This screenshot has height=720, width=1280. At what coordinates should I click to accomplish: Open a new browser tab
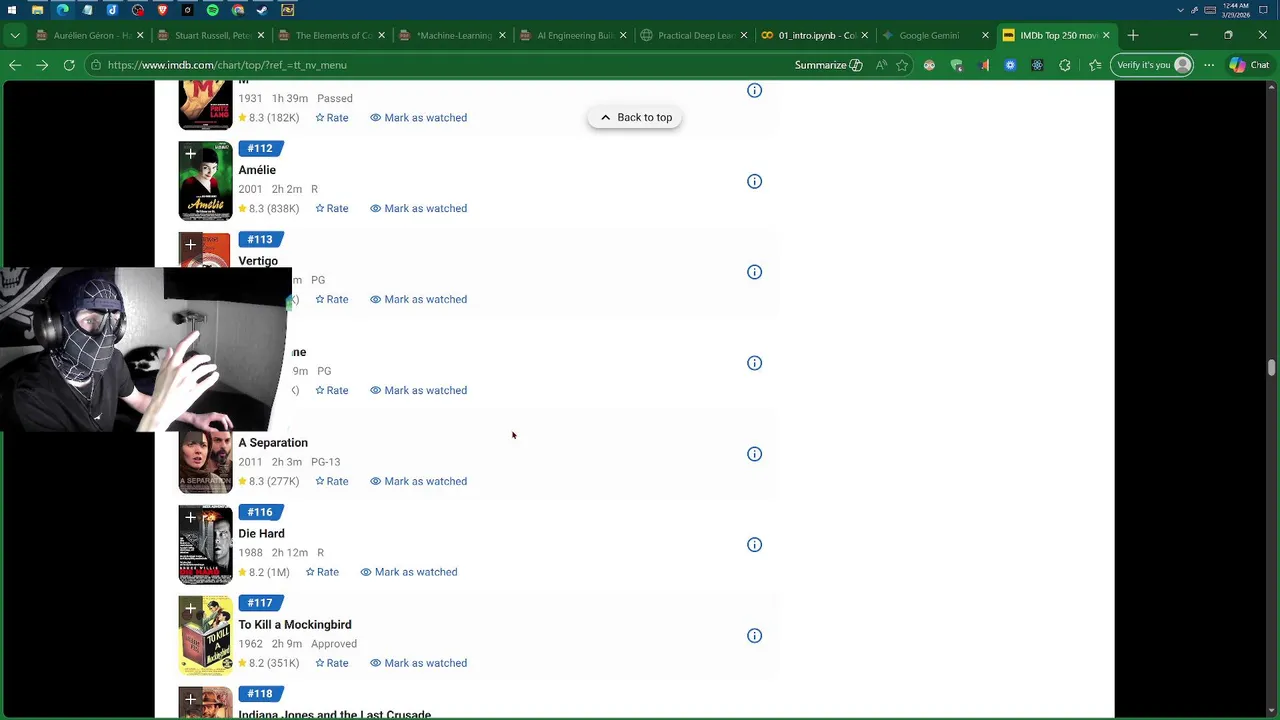[x=1133, y=35]
